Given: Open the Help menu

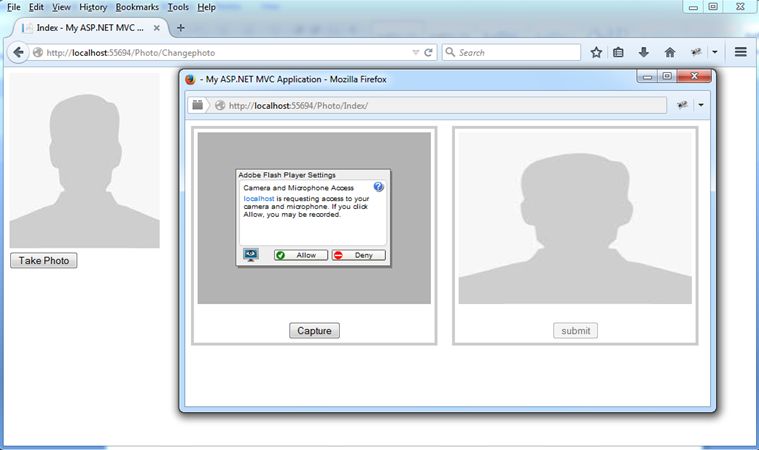Looking at the screenshot, I should click(206, 7).
